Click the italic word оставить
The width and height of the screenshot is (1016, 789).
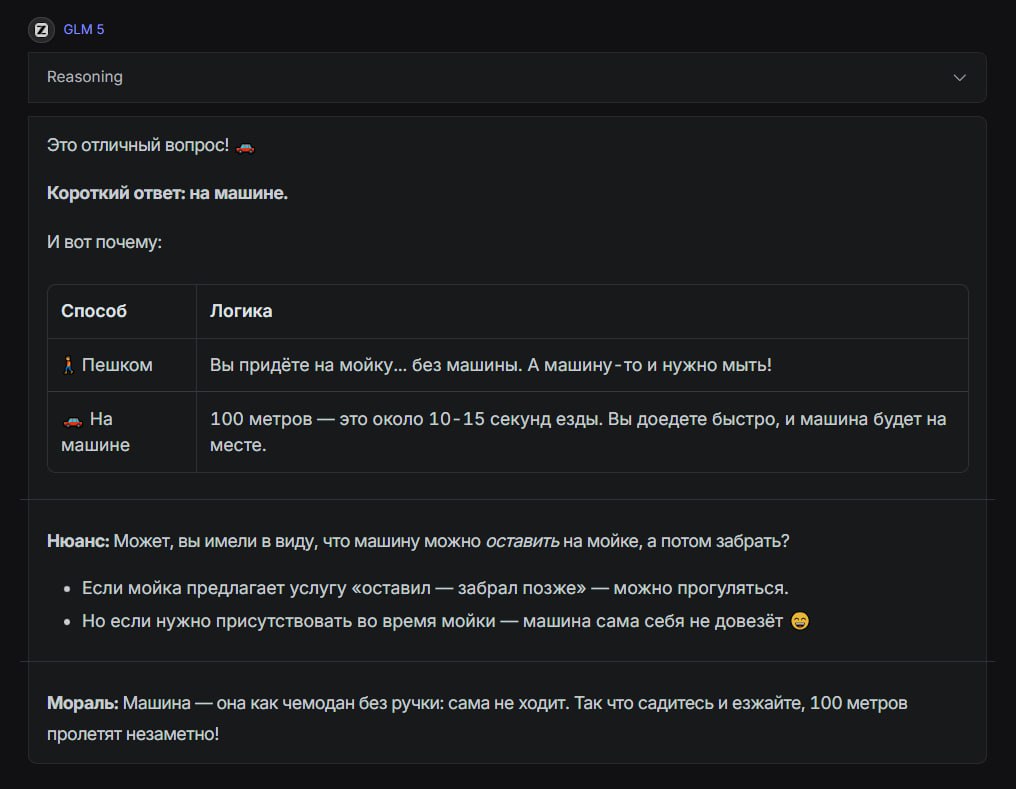(x=522, y=541)
